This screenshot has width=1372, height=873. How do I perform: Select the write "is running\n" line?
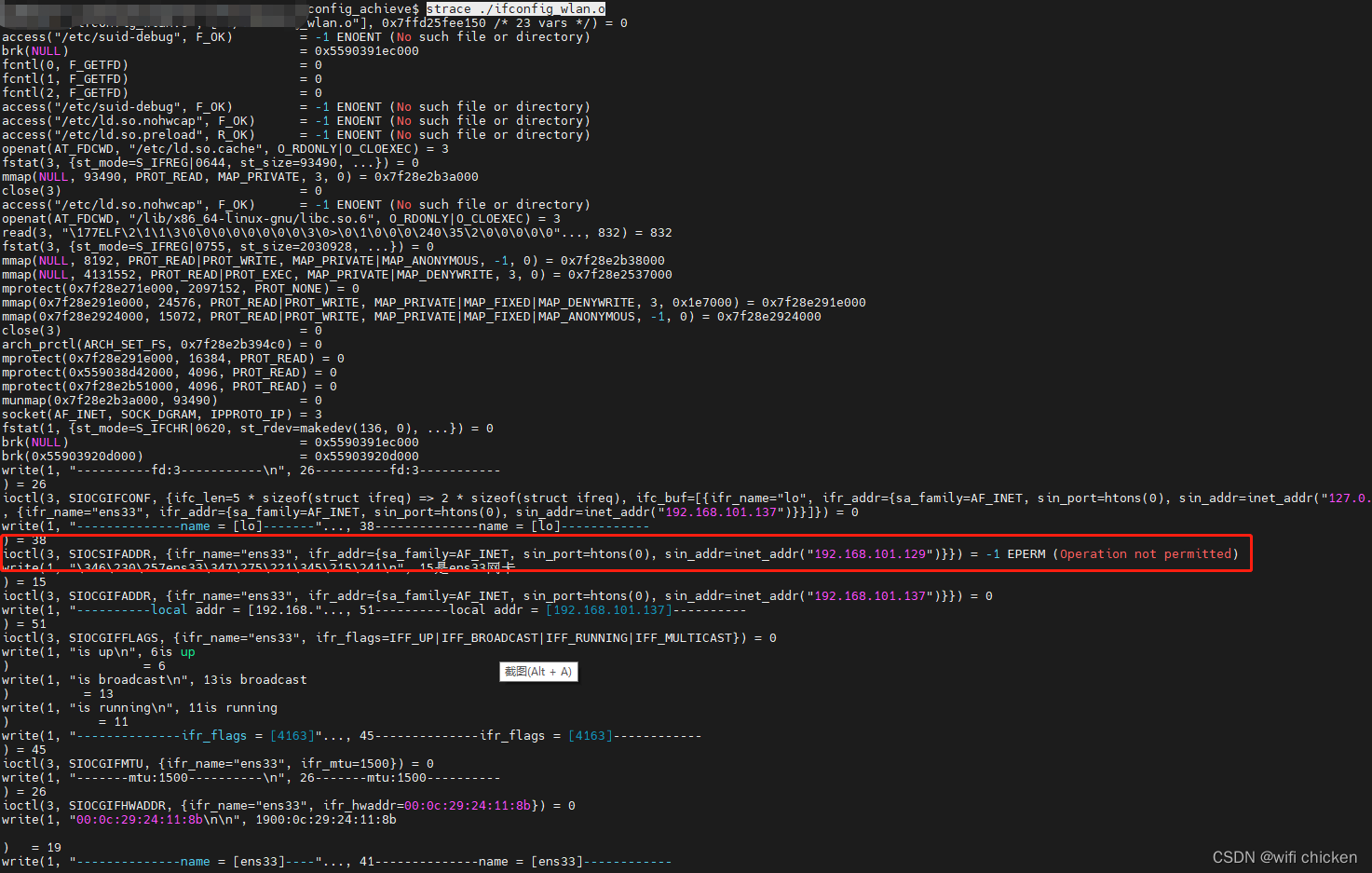coord(140,708)
